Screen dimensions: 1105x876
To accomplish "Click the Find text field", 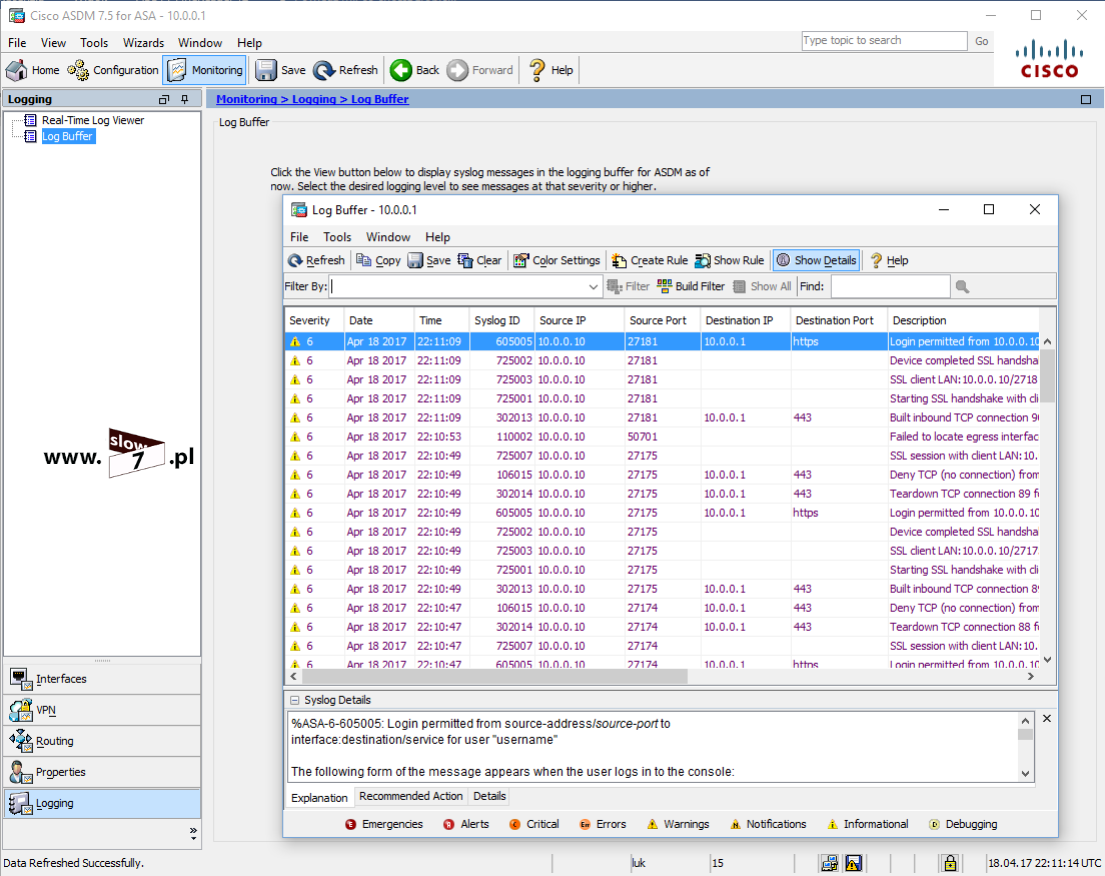I will click(890, 286).
